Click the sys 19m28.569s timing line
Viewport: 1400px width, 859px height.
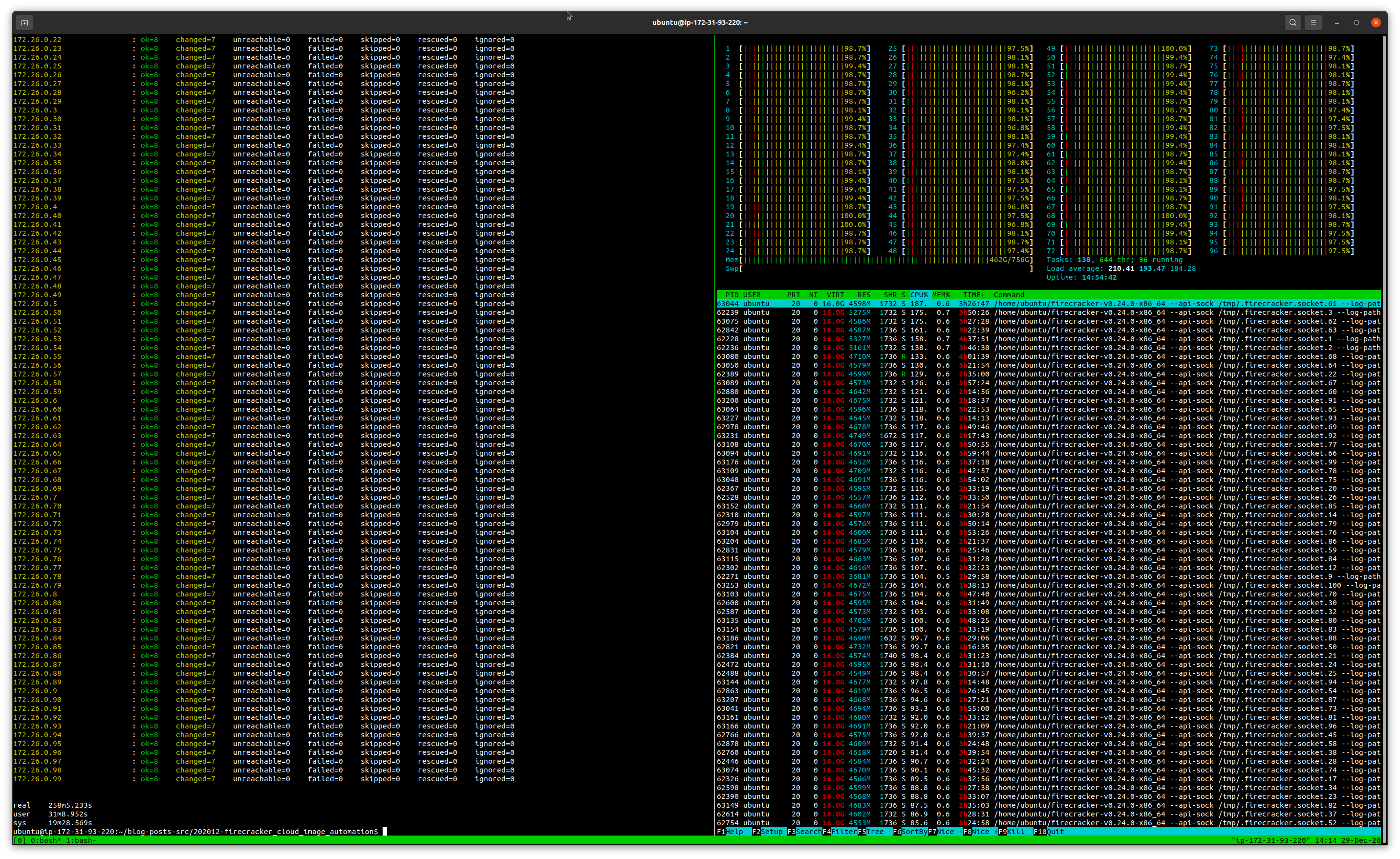point(53,823)
